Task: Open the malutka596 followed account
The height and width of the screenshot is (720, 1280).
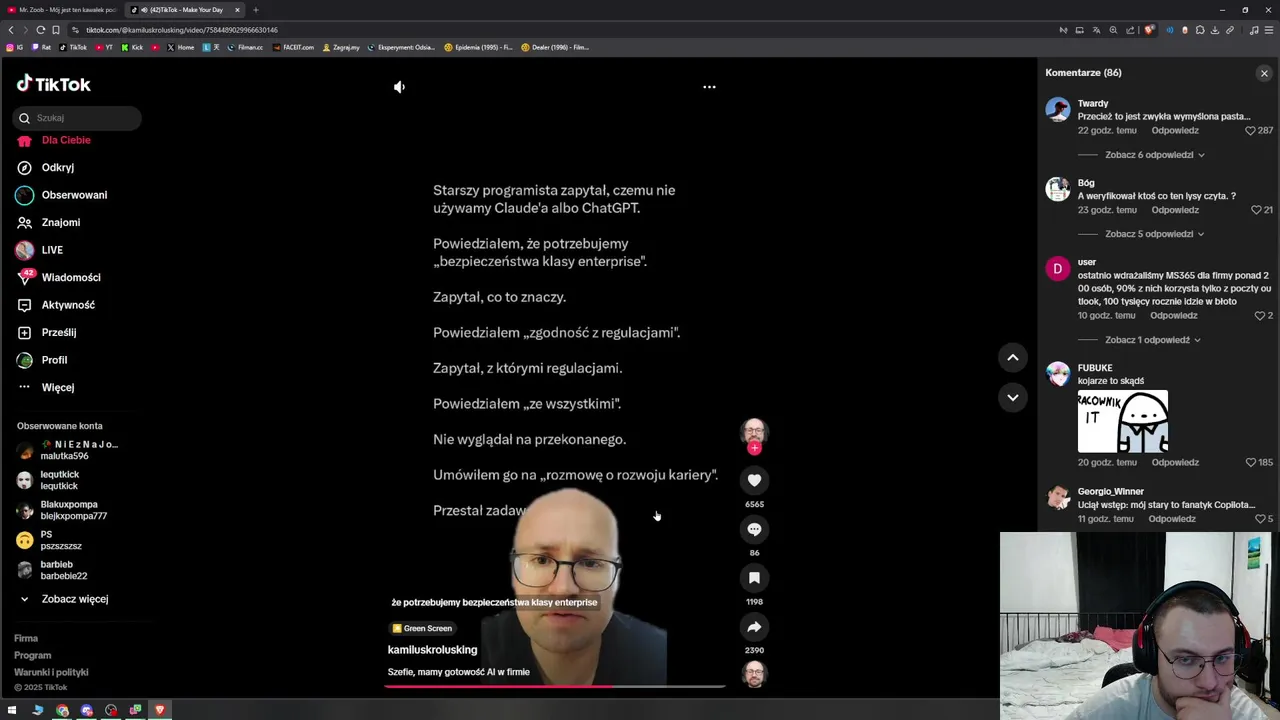Action: click(67, 450)
